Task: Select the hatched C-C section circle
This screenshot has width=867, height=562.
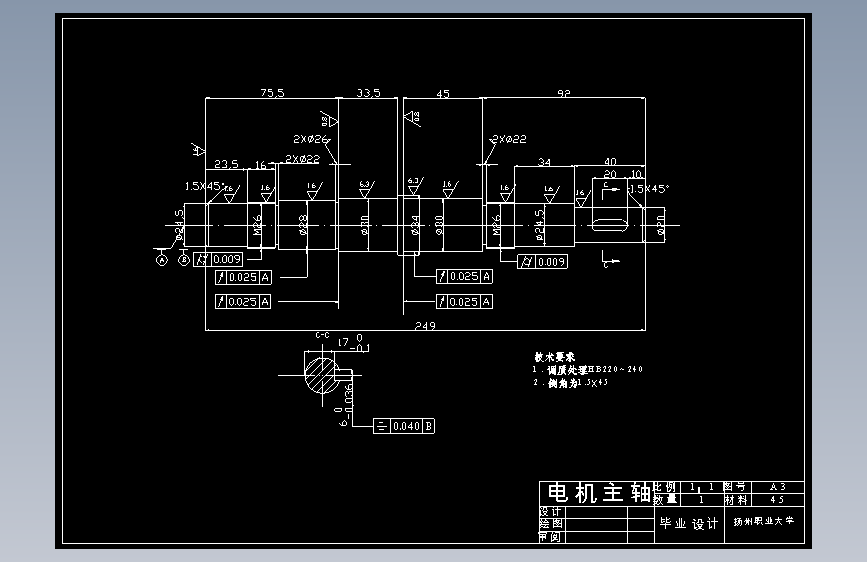Action: [x=322, y=375]
